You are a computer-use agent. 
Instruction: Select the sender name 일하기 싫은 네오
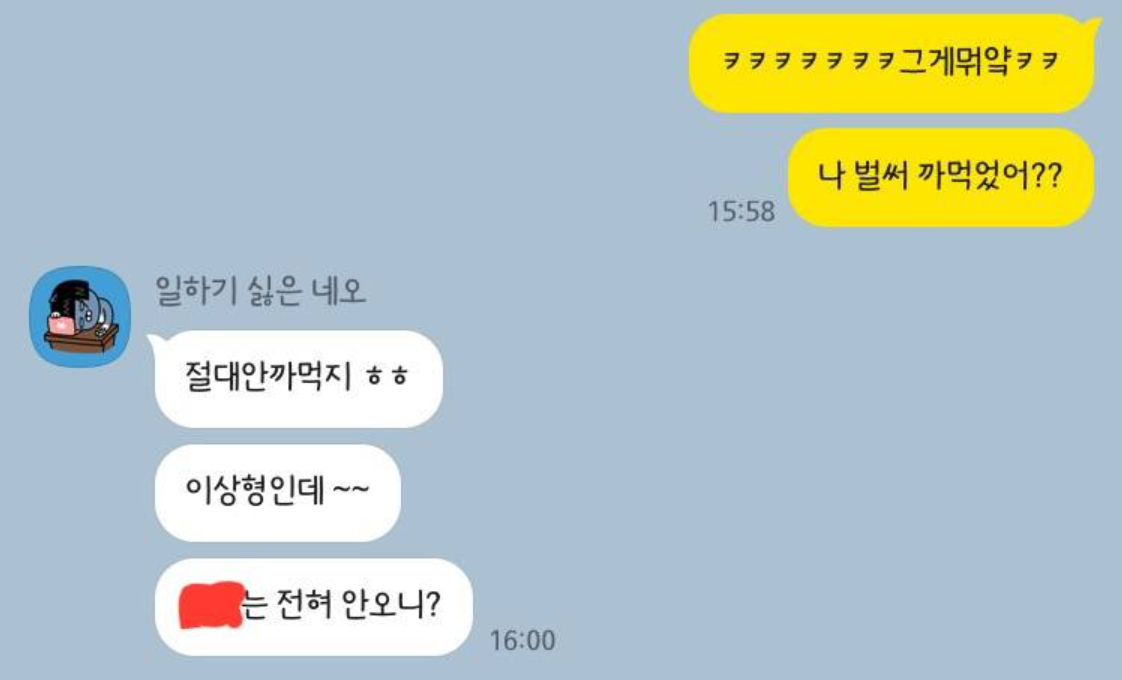[x=260, y=291]
